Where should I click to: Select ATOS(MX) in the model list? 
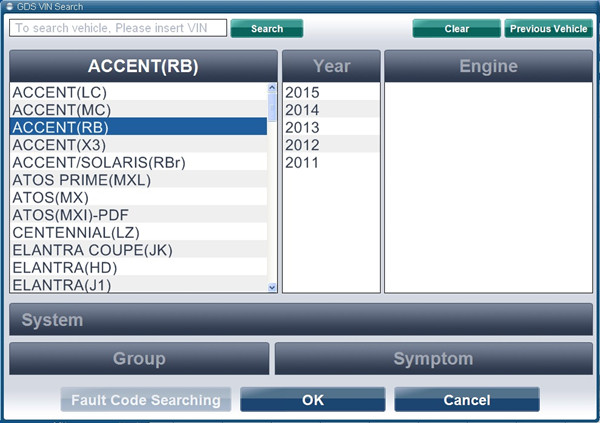pos(139,197)
